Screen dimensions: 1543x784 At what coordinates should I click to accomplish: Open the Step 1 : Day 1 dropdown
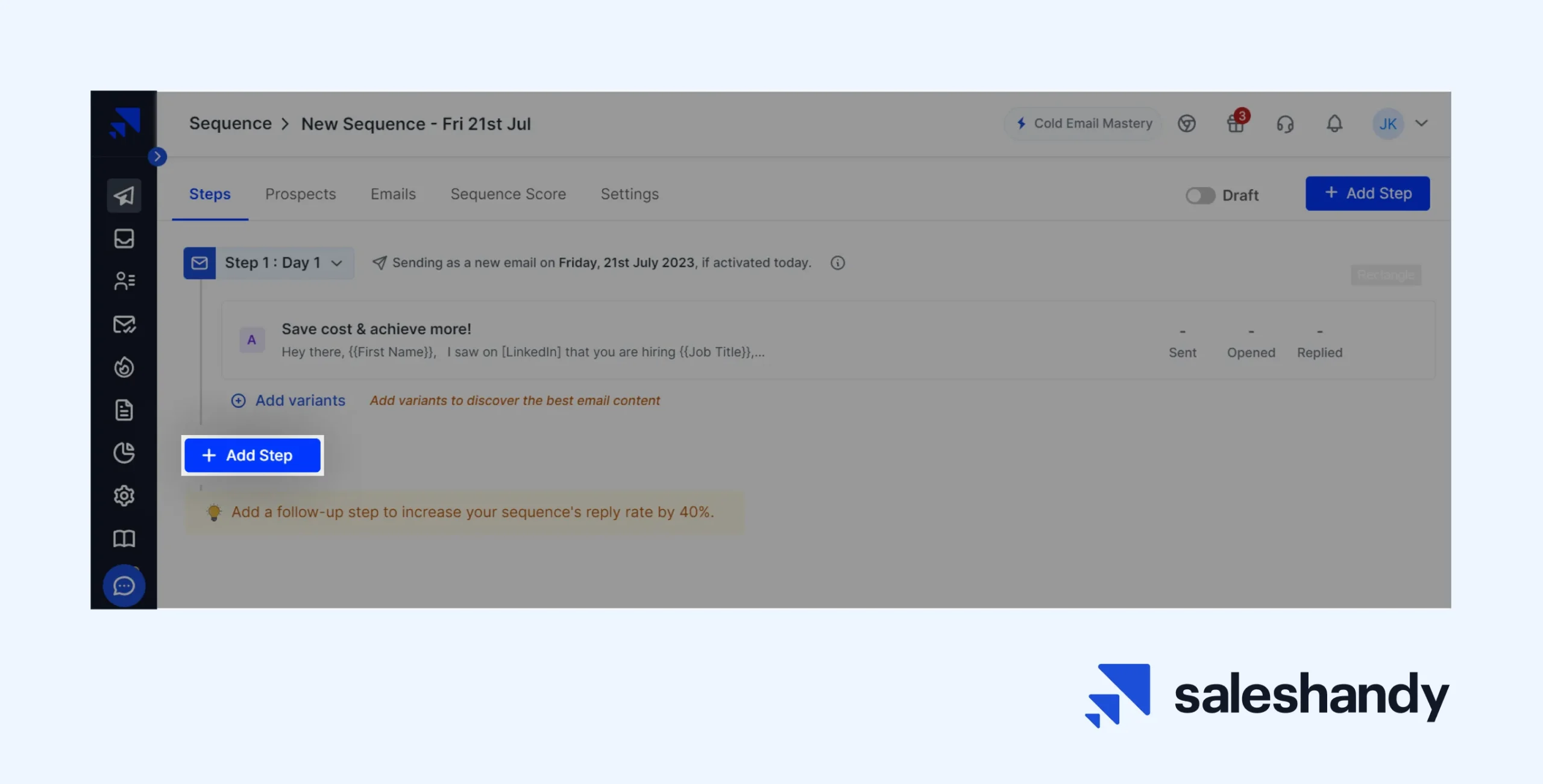click(x=284, y=263)
